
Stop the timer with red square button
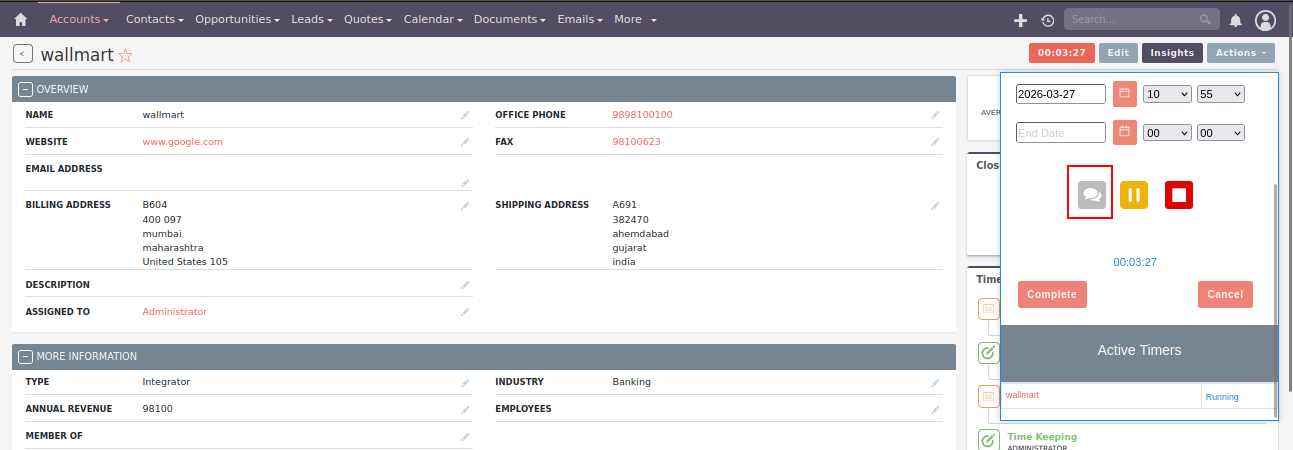[x=1179, y=195]
